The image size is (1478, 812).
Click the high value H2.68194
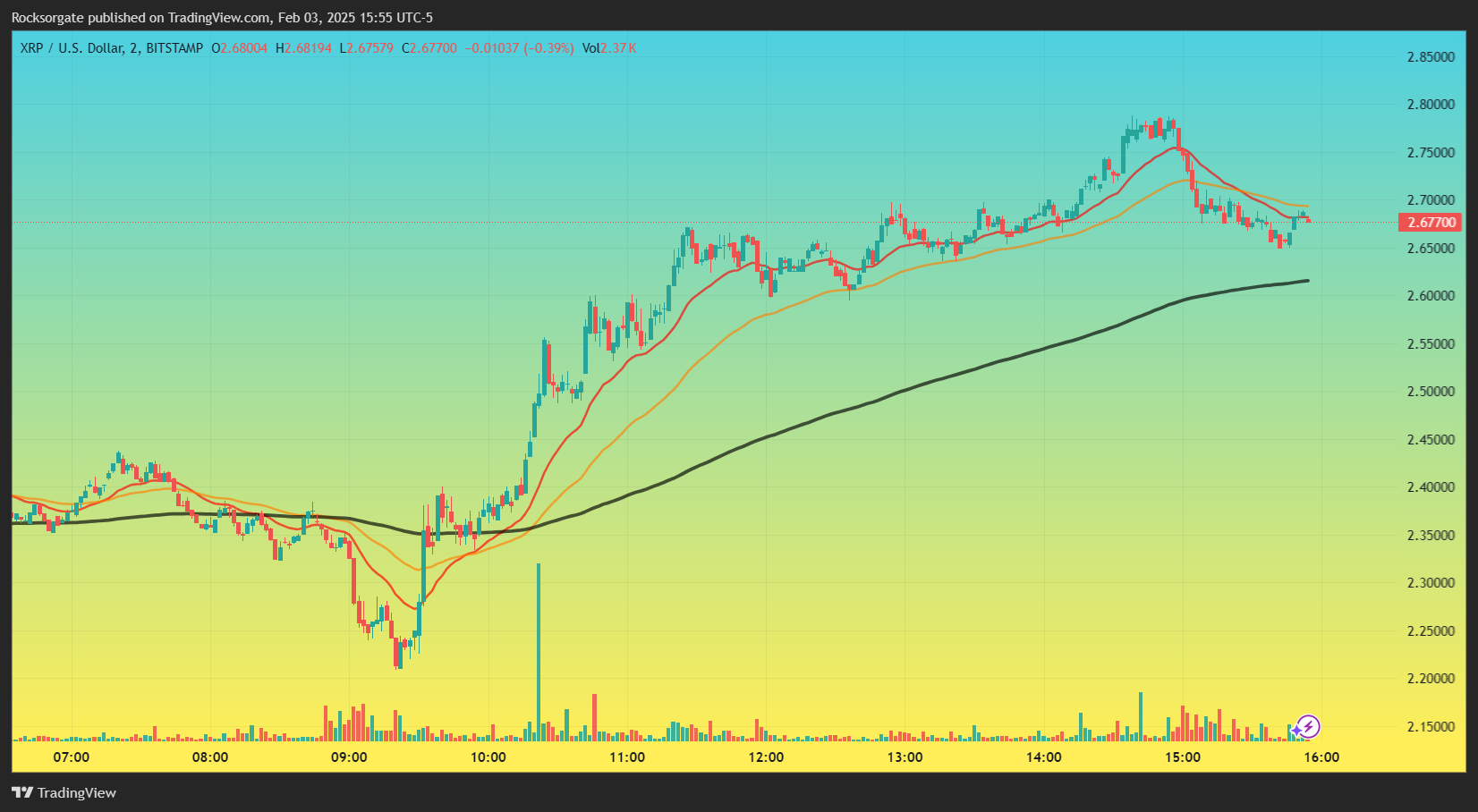[303, 48]
